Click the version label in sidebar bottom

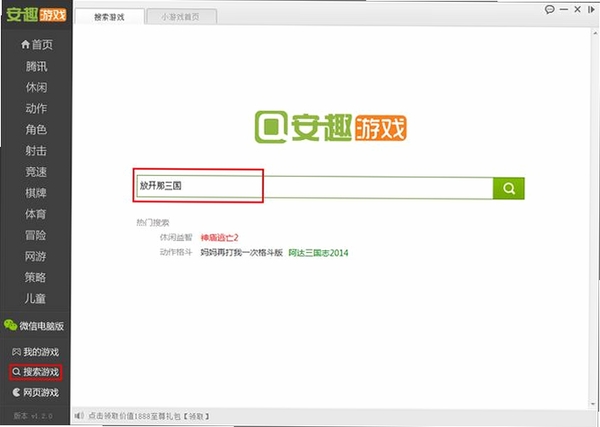click(x=33, y=416)
